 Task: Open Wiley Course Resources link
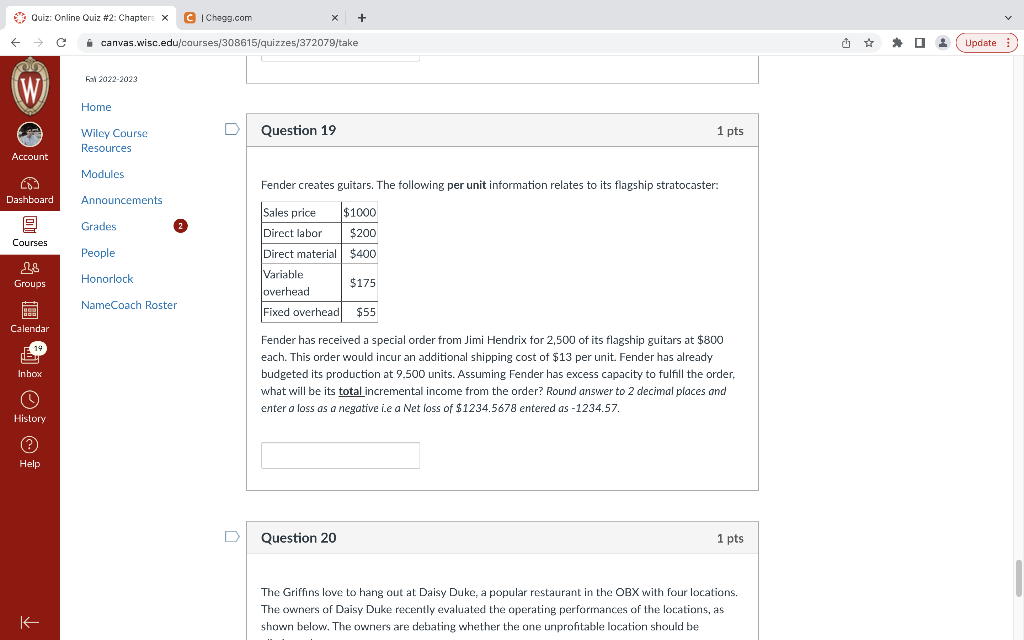point(114,140)
